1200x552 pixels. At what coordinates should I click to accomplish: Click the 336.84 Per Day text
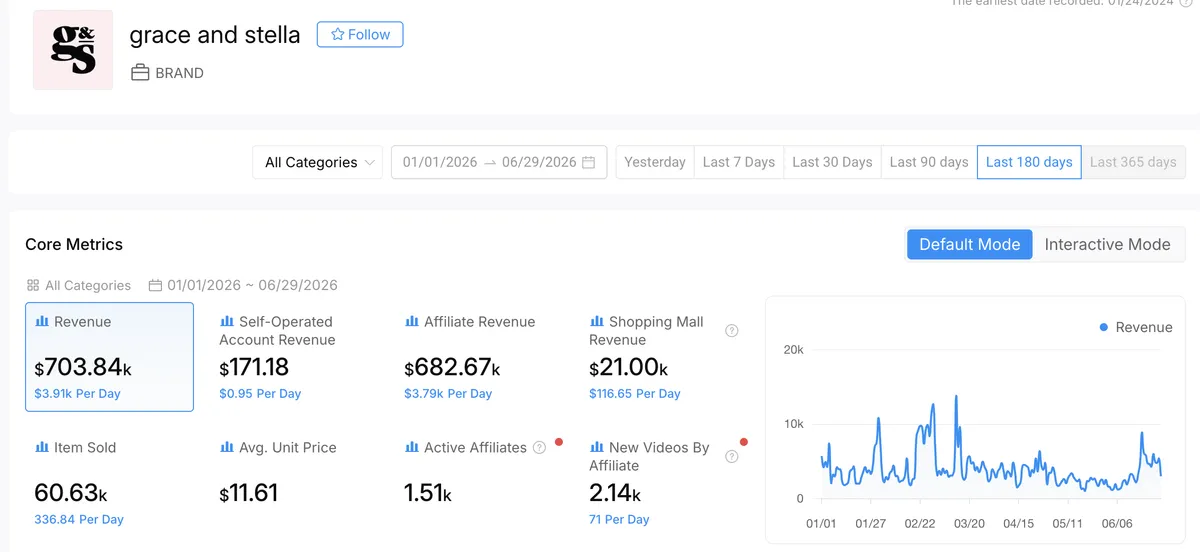pos(79,520)
